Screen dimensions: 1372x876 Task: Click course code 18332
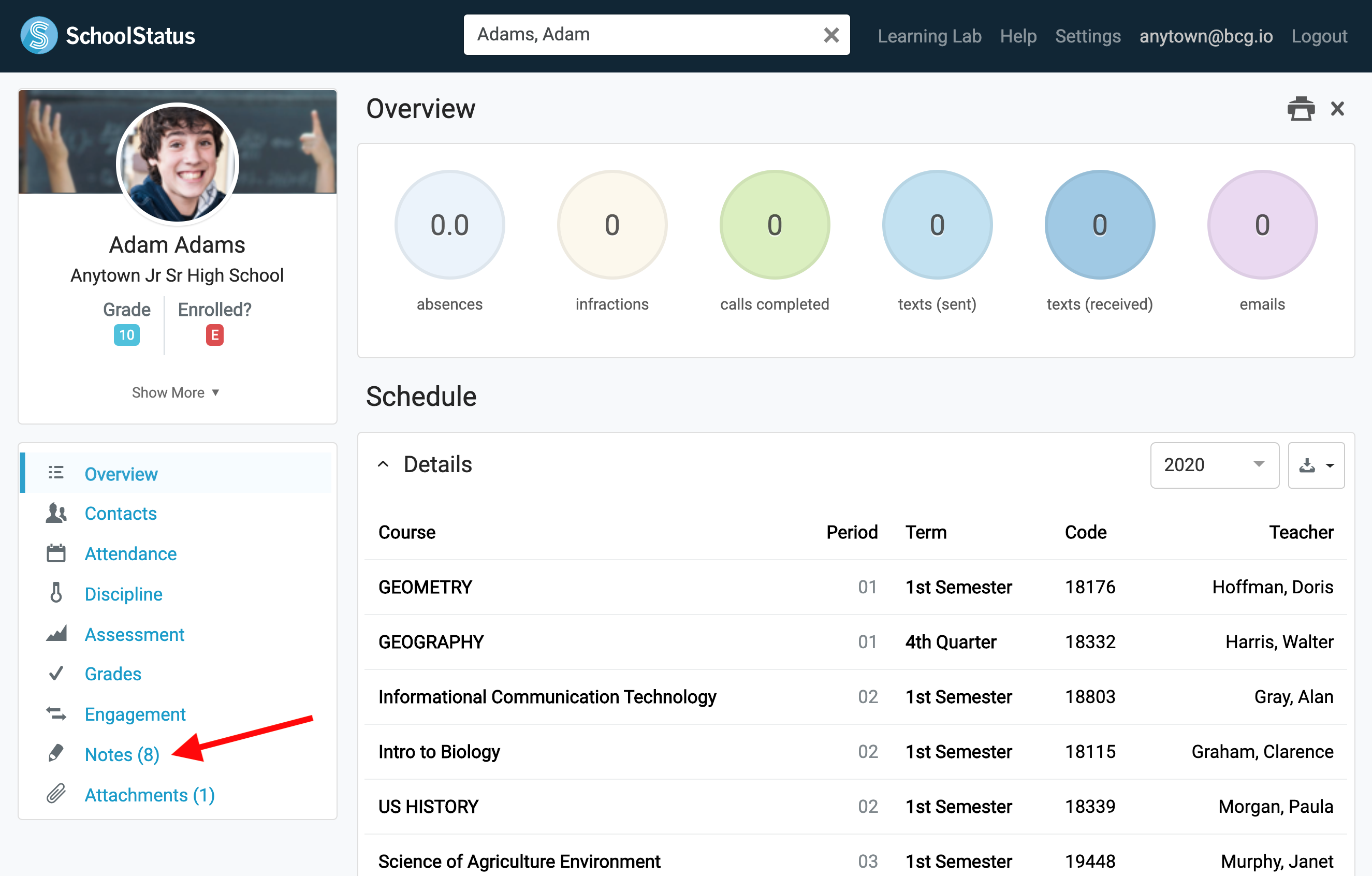(1090, 642)
